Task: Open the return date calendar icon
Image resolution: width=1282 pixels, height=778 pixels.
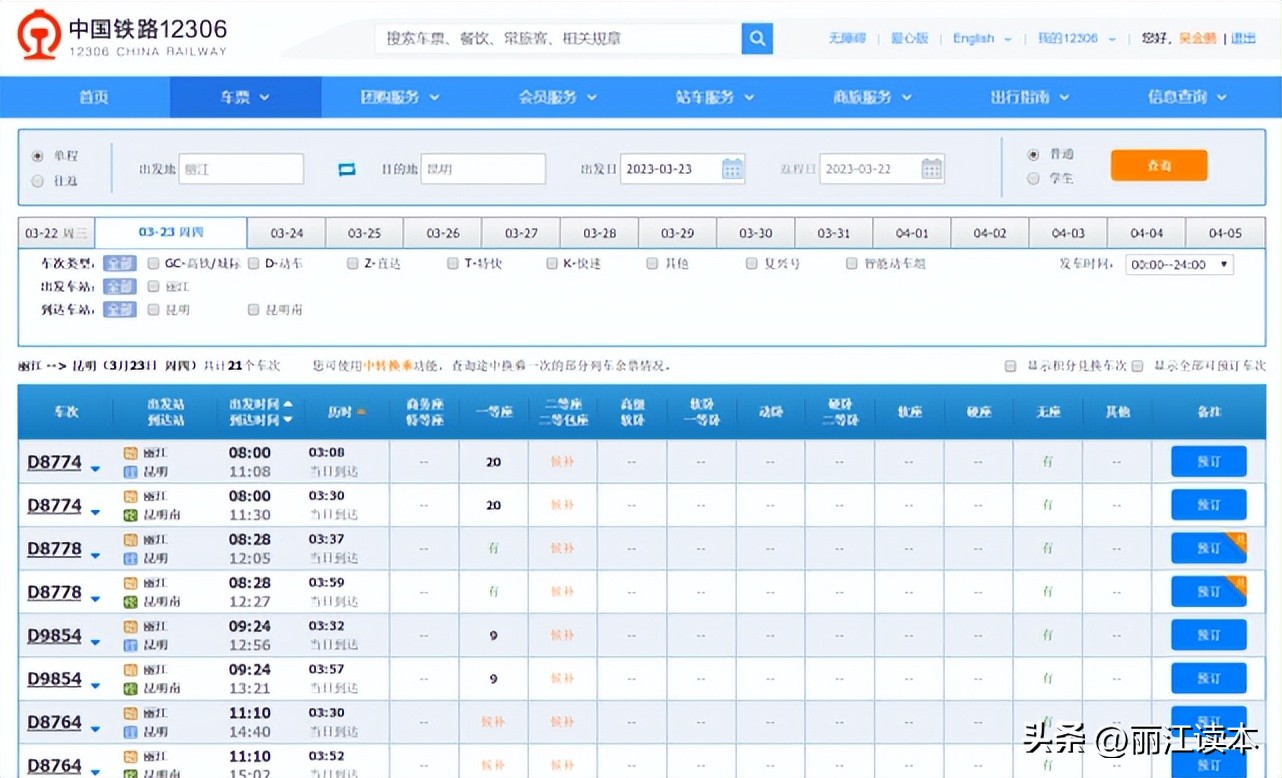Action: [x=931, y=169]
